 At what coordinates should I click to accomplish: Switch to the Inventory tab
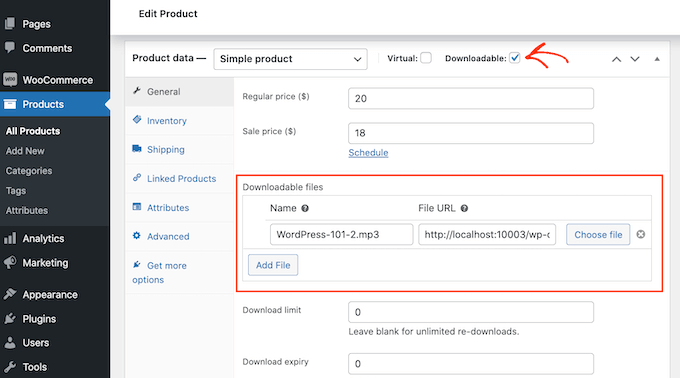179,121
